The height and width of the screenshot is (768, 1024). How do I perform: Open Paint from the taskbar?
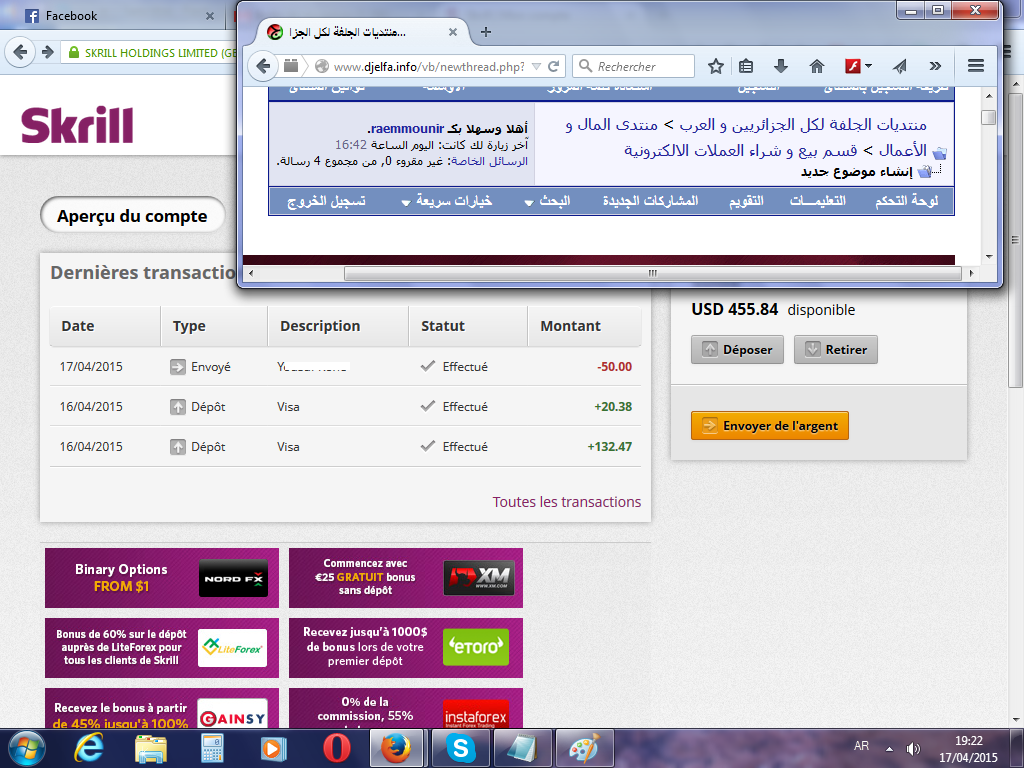point(584,748)
